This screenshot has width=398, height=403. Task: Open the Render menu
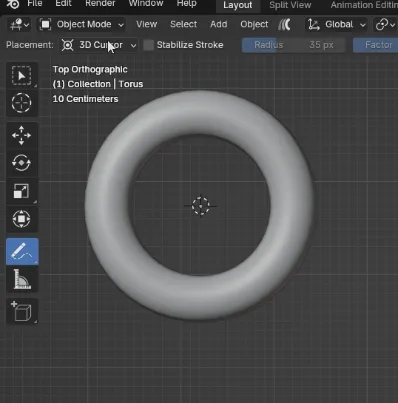tap(100, 4)
